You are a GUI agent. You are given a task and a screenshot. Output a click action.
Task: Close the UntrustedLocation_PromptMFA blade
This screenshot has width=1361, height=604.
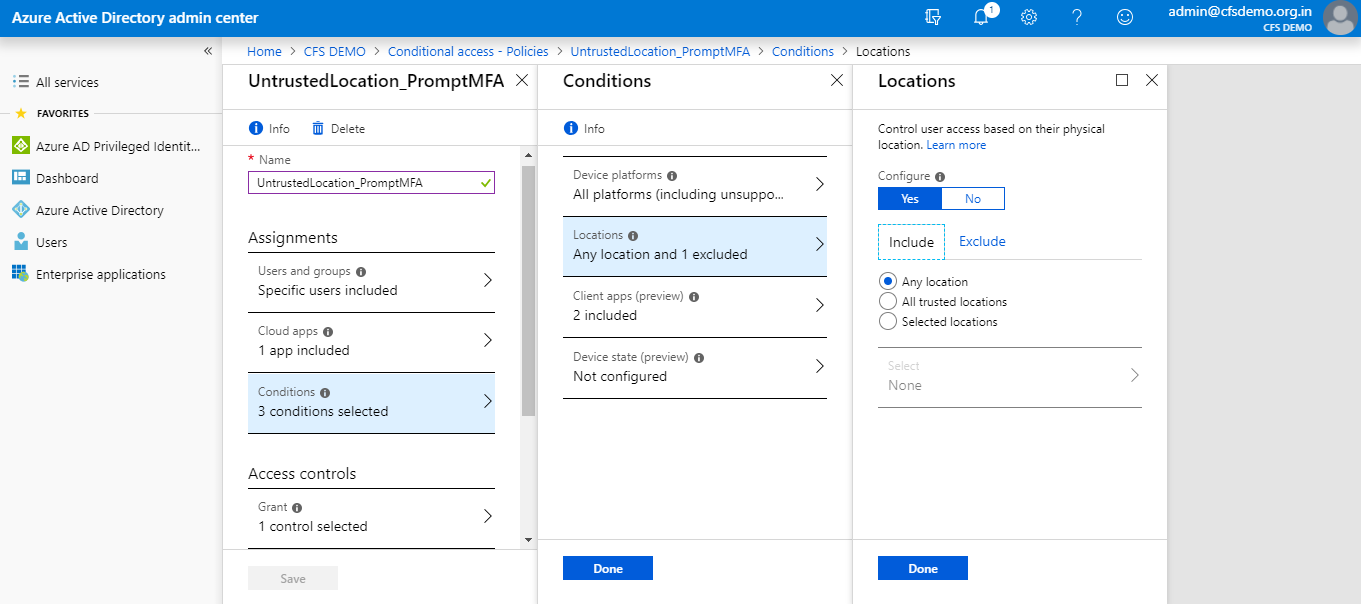click(x=522, y=80)
